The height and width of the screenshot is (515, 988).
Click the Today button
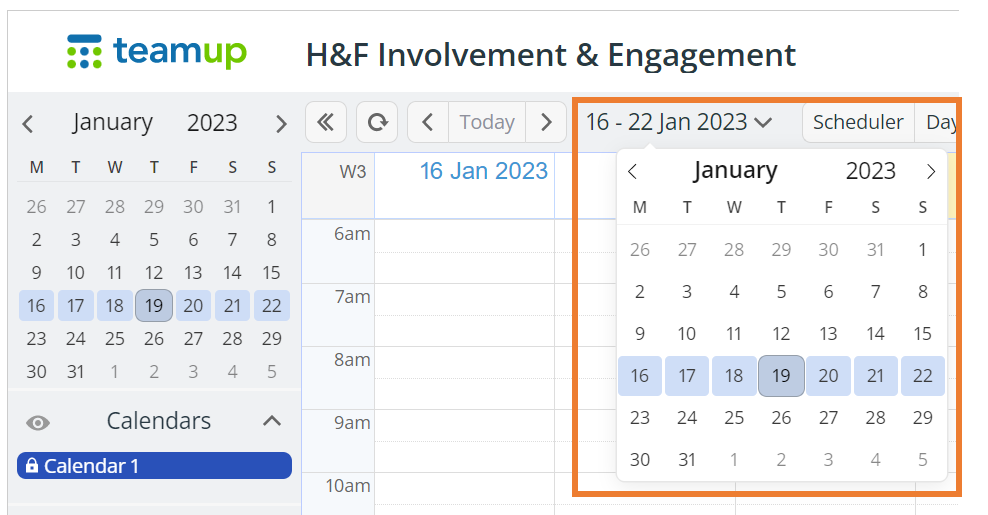coord(487,122)
